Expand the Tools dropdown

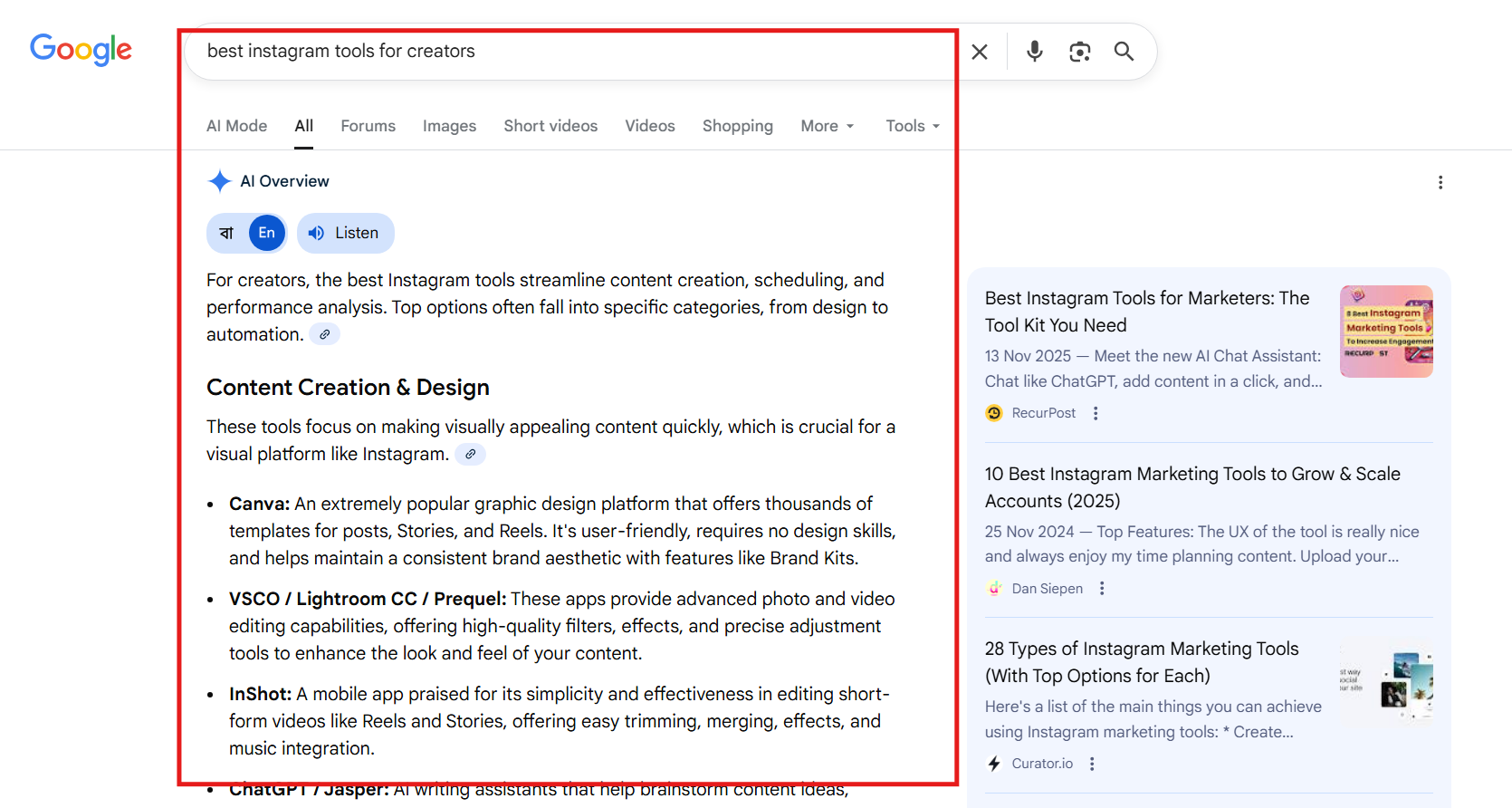pos(912,126)
